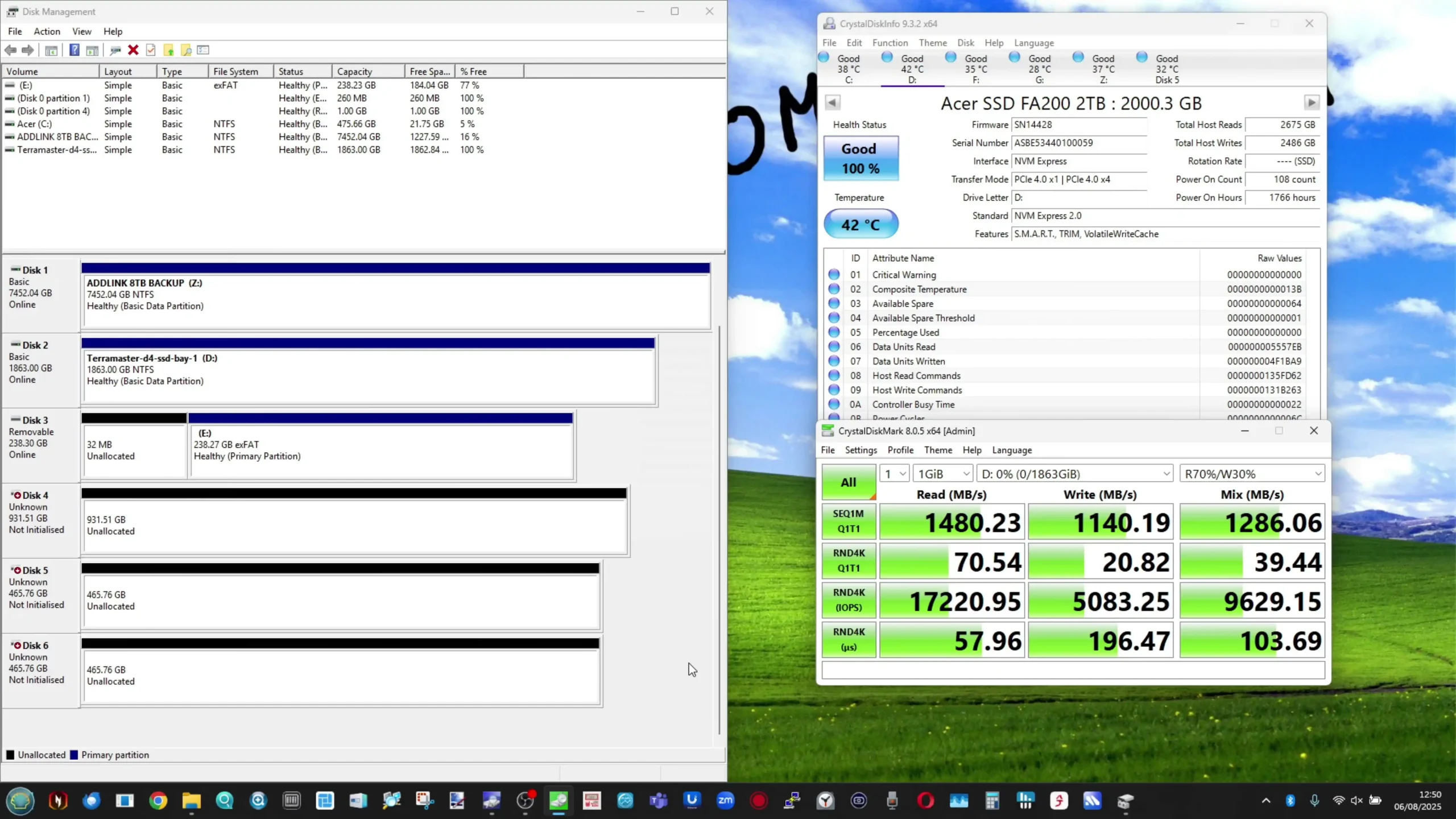Image resolution: width=1456 pixels, height=819 pixels.
Task: Select drive Z: Good 37 °C status icon
Action: 1078,57
